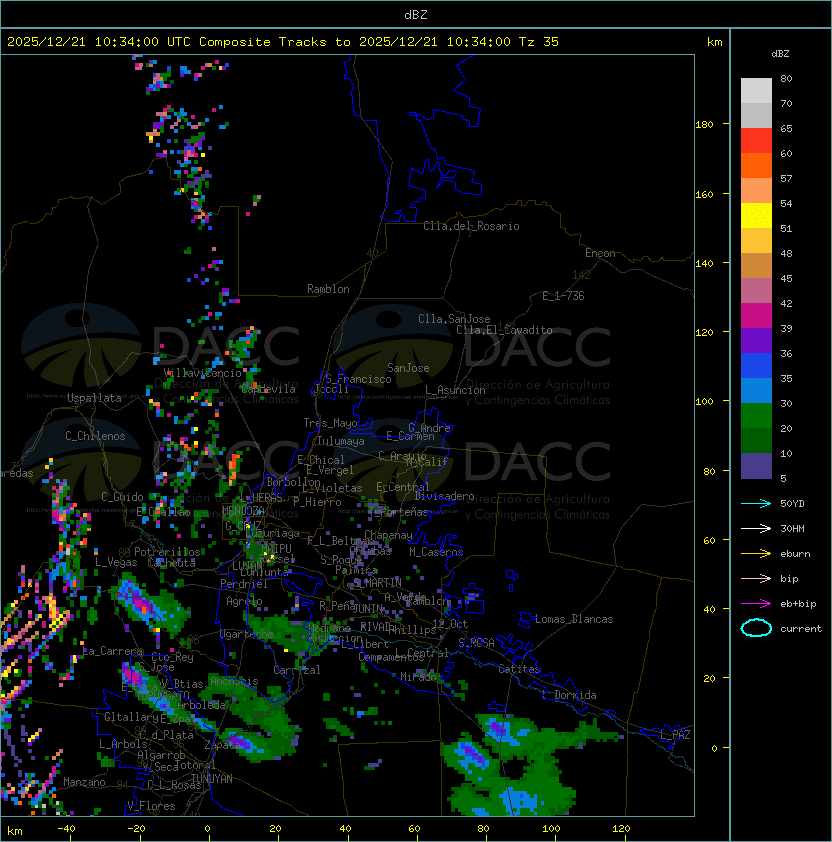Click the white 30HM arrow icon
This screenshot has width=832, height=842.
756,528
